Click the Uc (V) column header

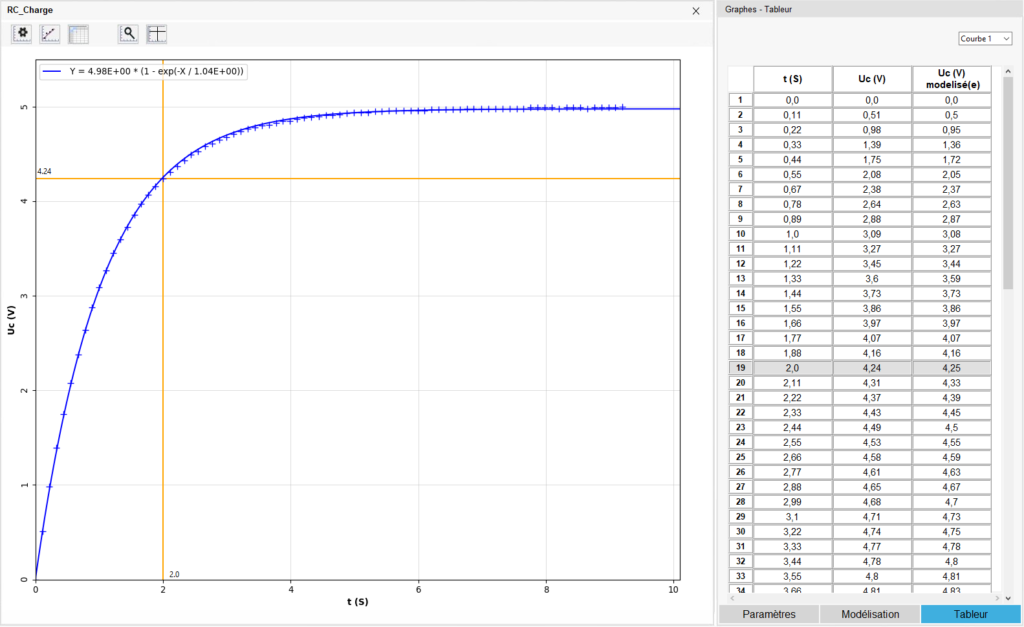[x=871, y=79]
